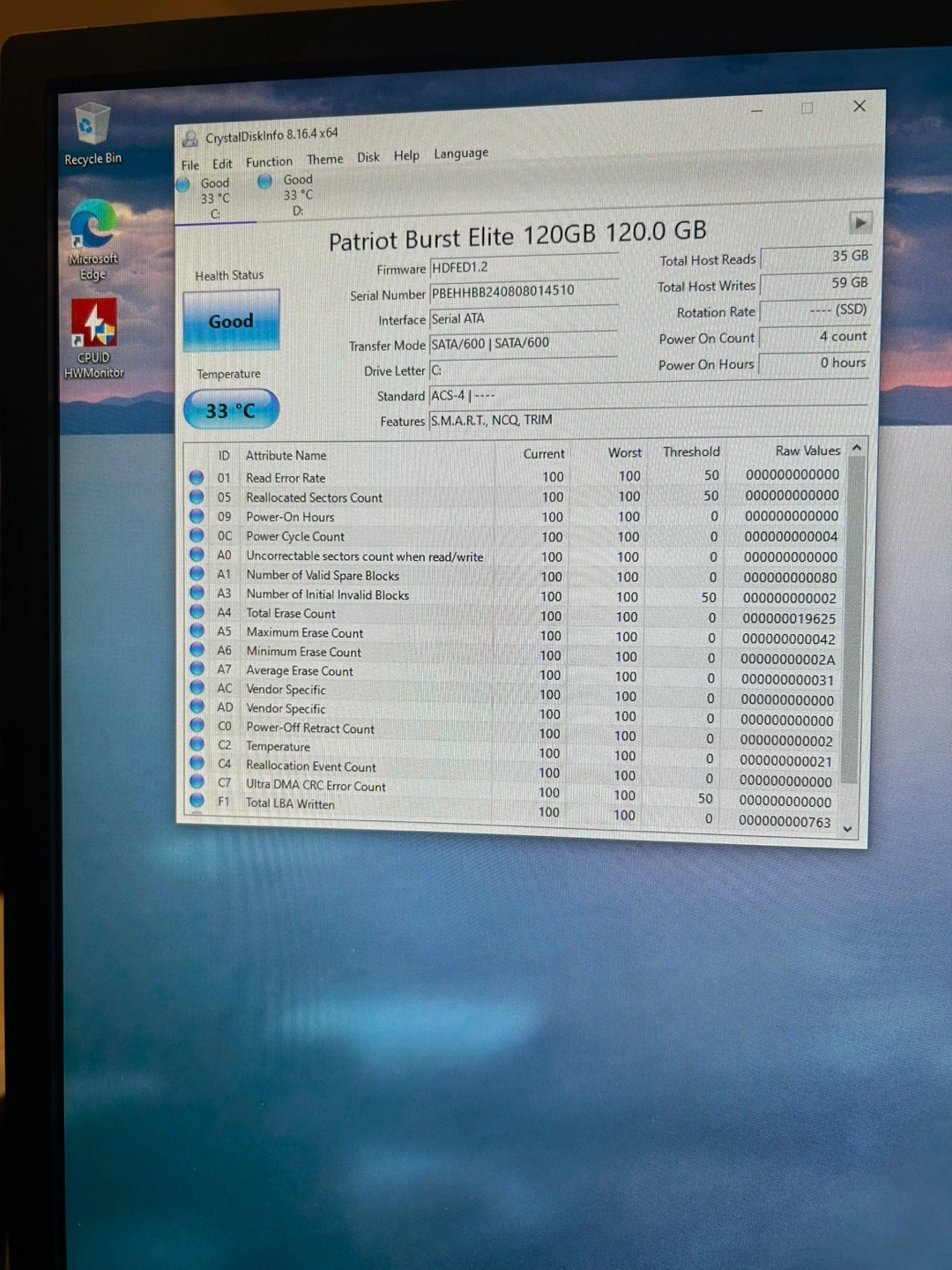
Task: Click the Patriot Burst Elite 120GB title
Action: 517,235
